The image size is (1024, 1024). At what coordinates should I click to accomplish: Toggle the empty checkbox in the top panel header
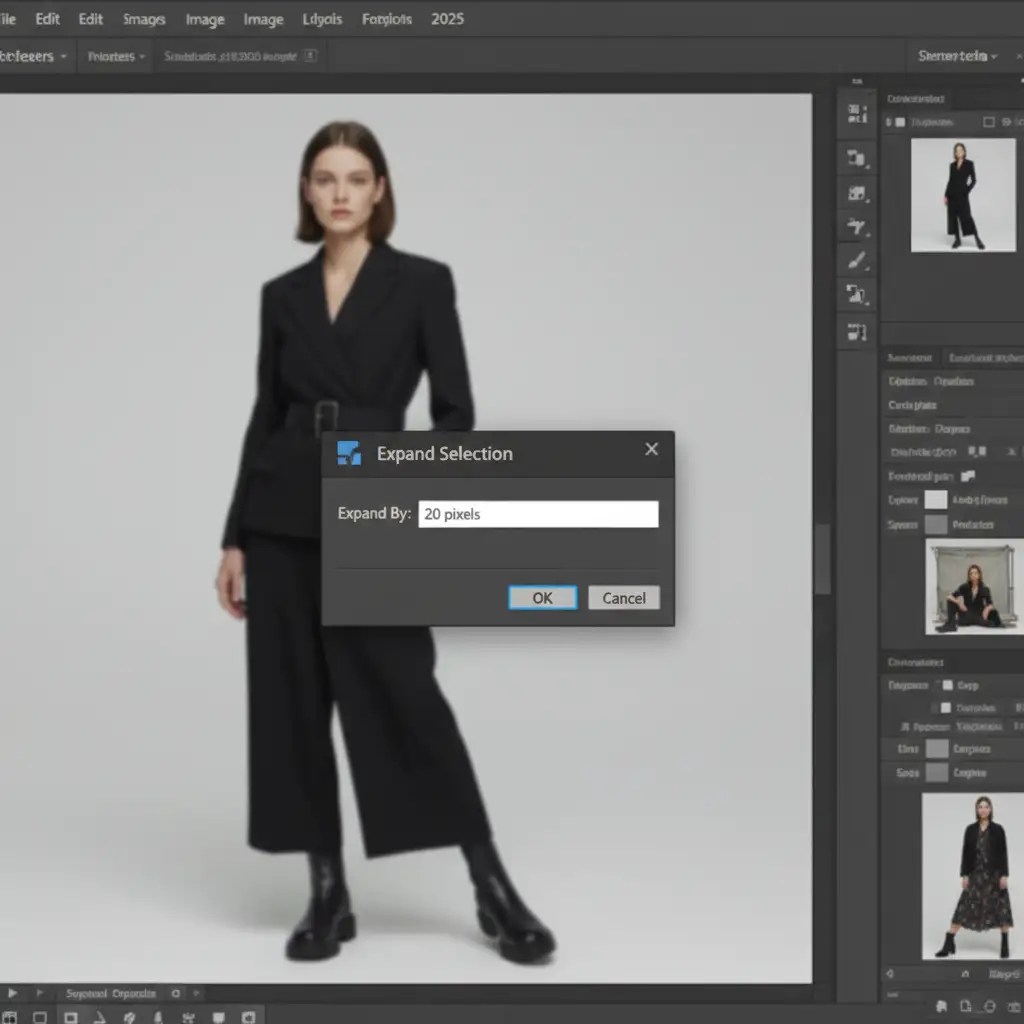989,122
